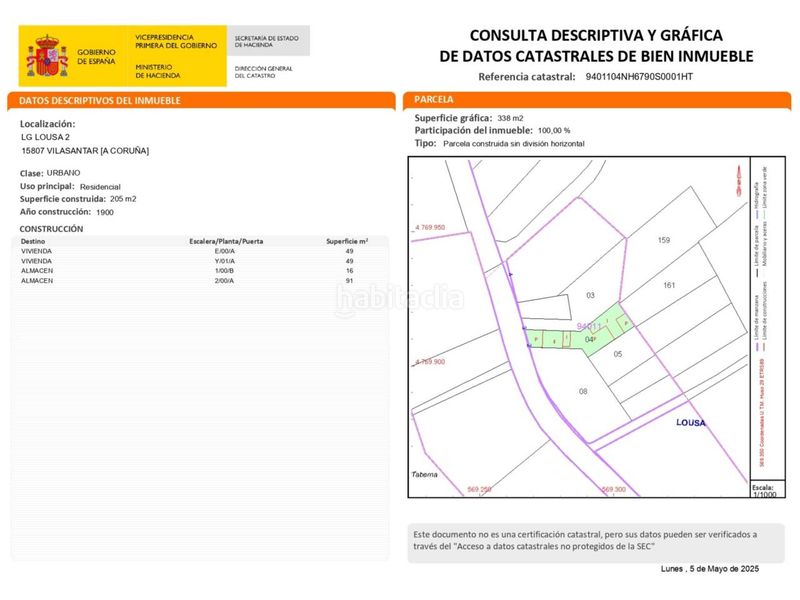This screenshot has height=600, width=800.
Task: Click the north arrow on the map
Action: click(x=737, y=180)
